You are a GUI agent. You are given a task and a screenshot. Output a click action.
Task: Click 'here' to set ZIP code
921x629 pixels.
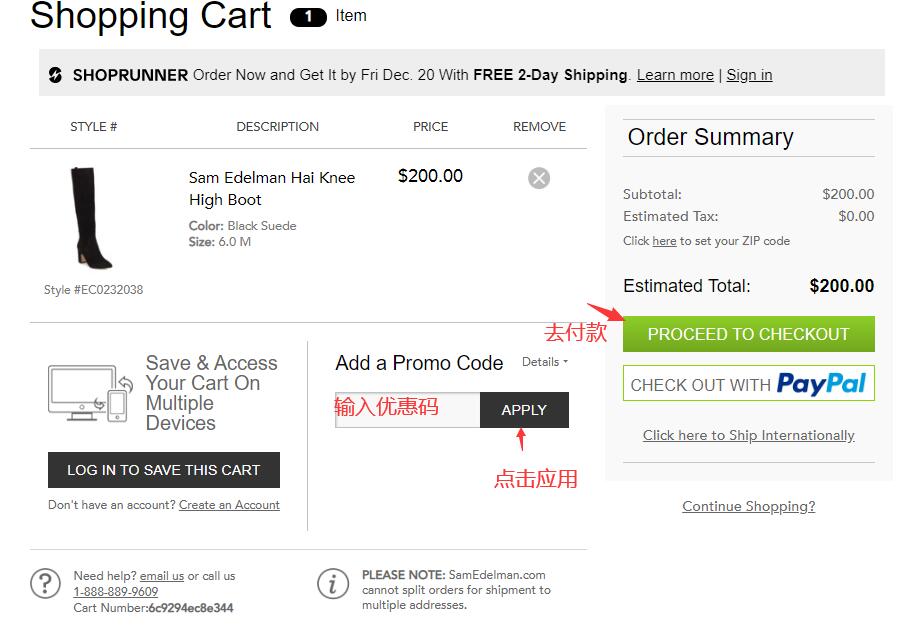[x=664, y=241]
